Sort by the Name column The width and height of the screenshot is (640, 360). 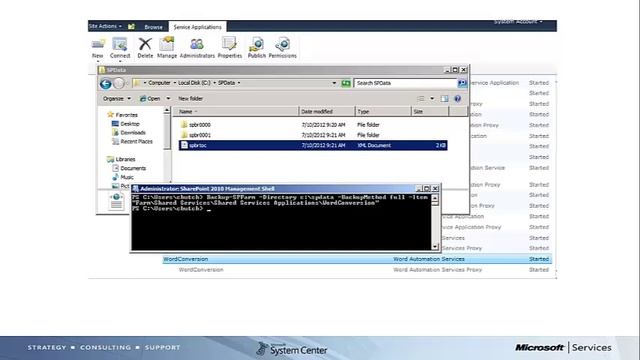236,111
